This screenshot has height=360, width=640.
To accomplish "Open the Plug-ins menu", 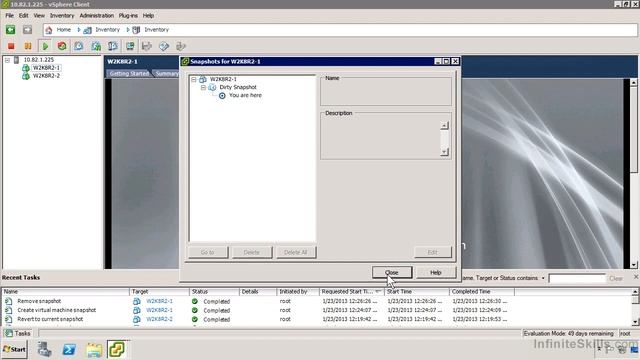I will (x=128, y=16).
